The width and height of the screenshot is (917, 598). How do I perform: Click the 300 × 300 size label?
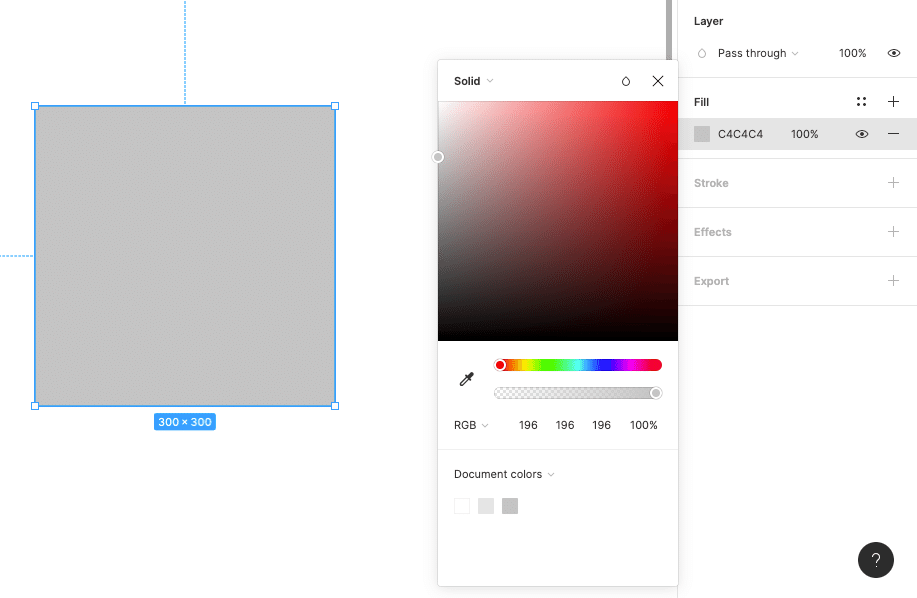[185, 422]
